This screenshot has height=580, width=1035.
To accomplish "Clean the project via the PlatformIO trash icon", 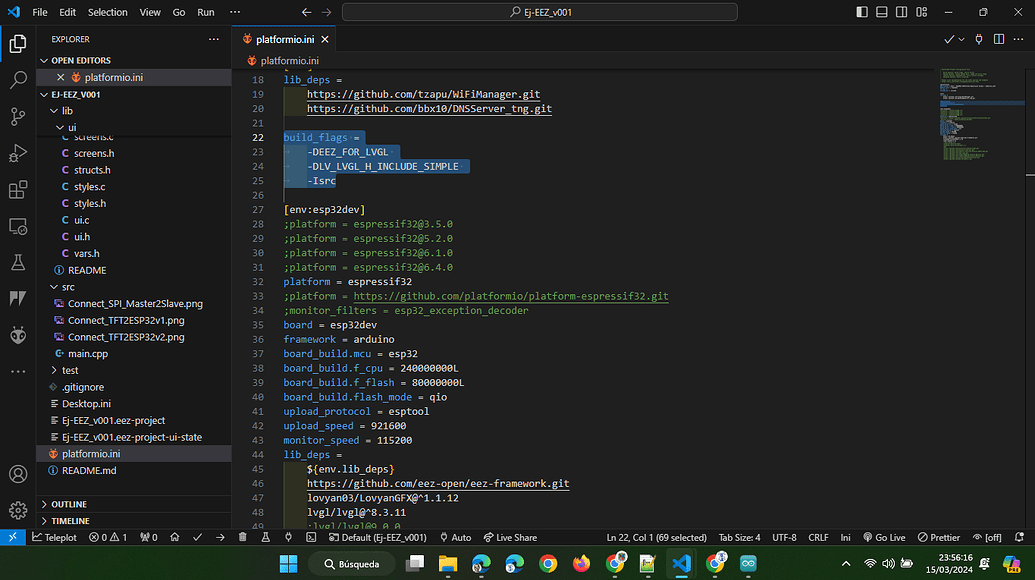I will tap(241, 537).
